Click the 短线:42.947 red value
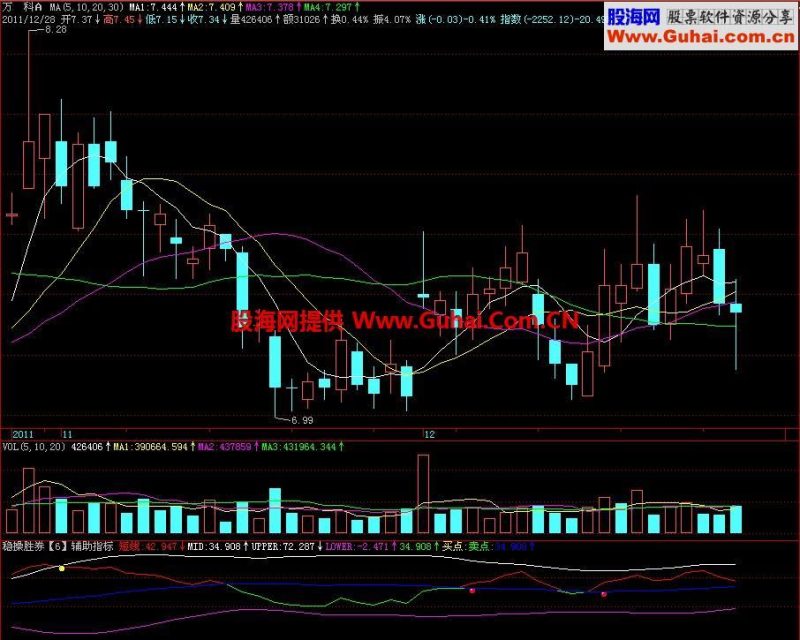This screenshot has height=640, width=800. 148,546
